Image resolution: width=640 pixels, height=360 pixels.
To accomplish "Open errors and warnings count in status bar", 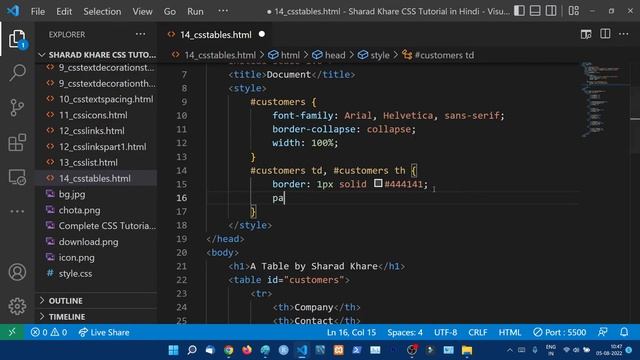I will click(49, 332).
